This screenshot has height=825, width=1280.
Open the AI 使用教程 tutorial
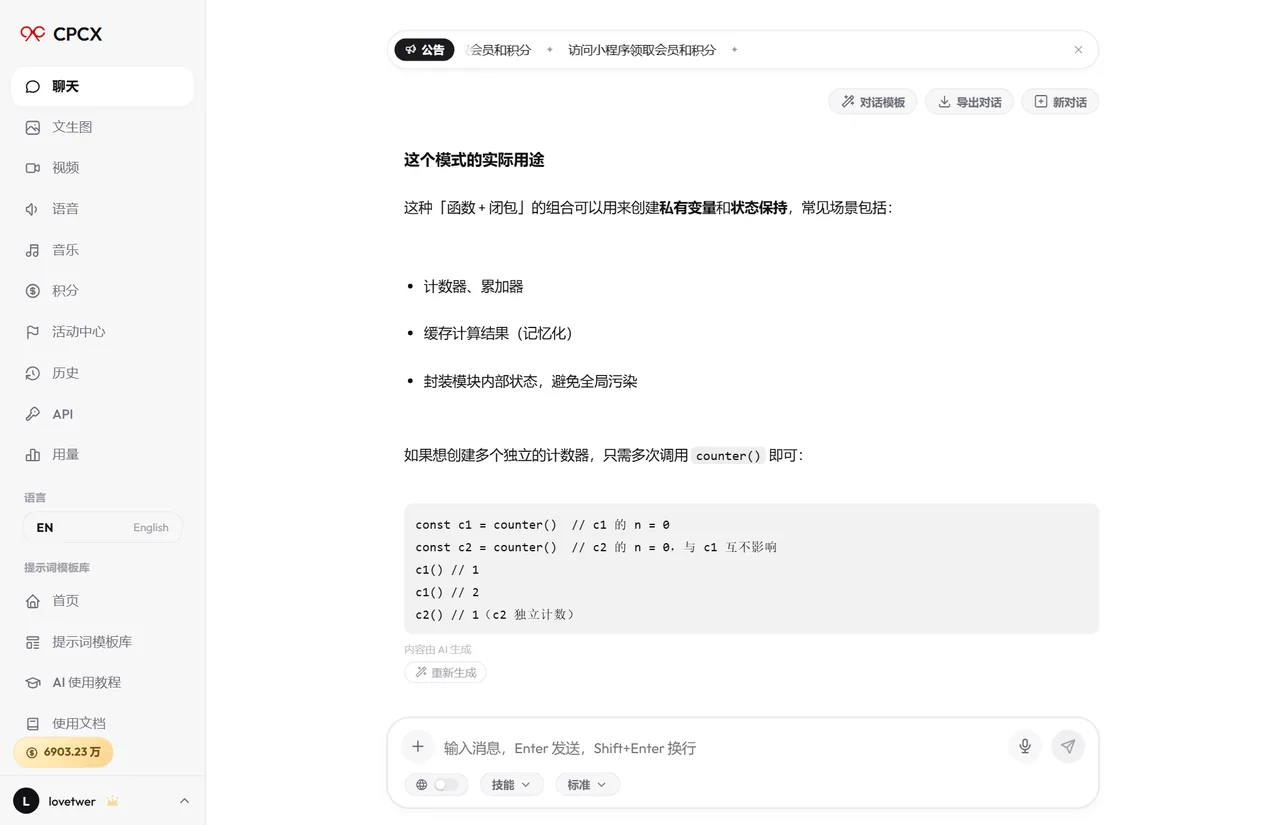[x=102, y=683]
